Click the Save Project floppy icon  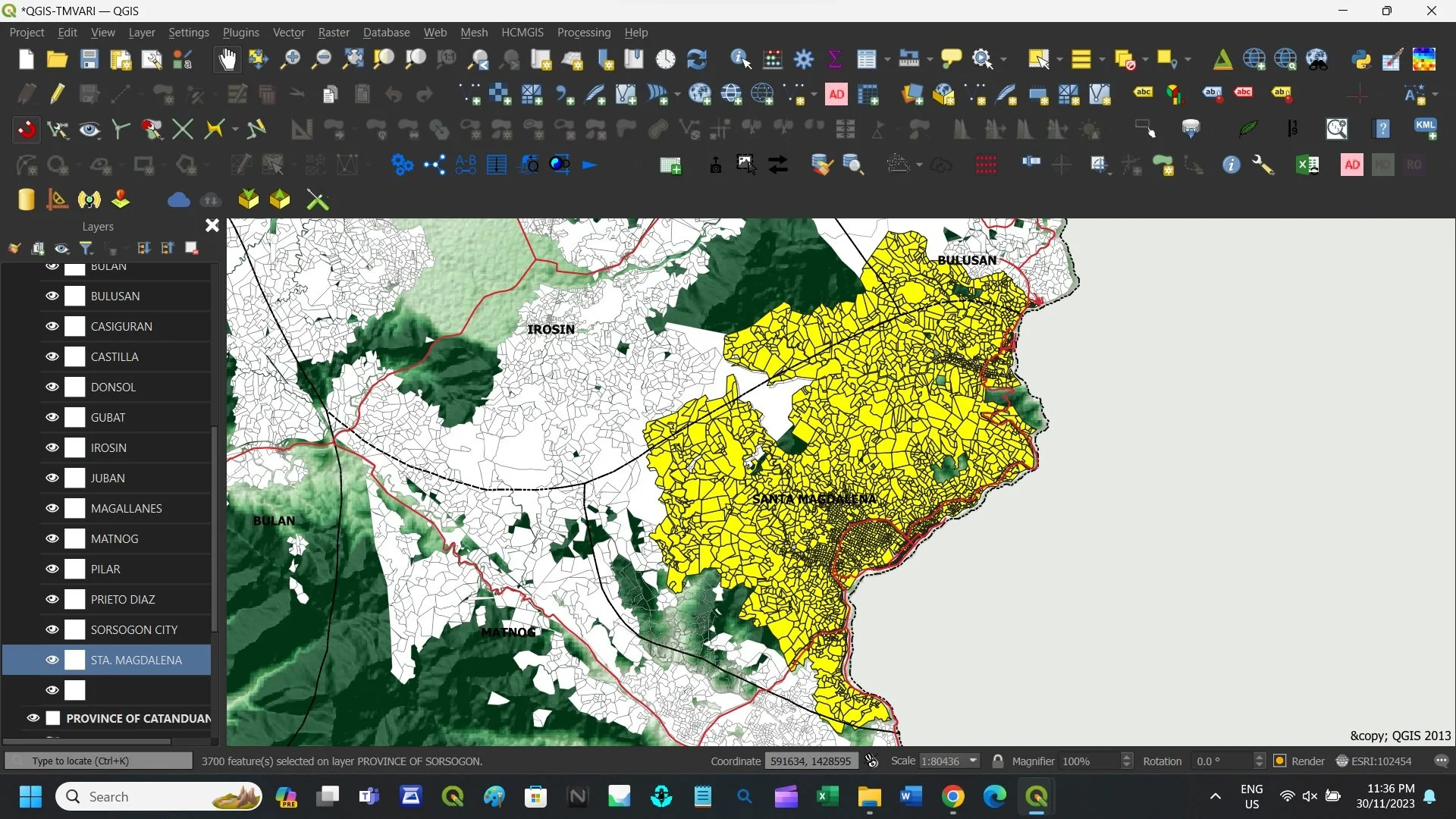tap(89, 59)
